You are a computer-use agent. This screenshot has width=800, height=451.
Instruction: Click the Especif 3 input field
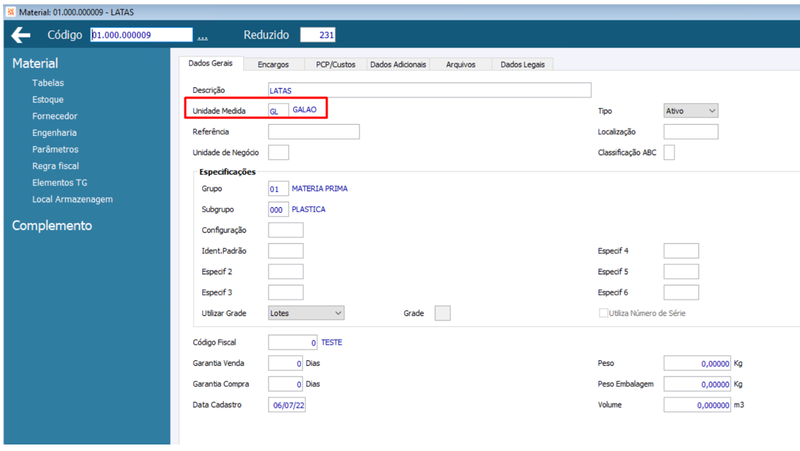[x=286, y=292]
